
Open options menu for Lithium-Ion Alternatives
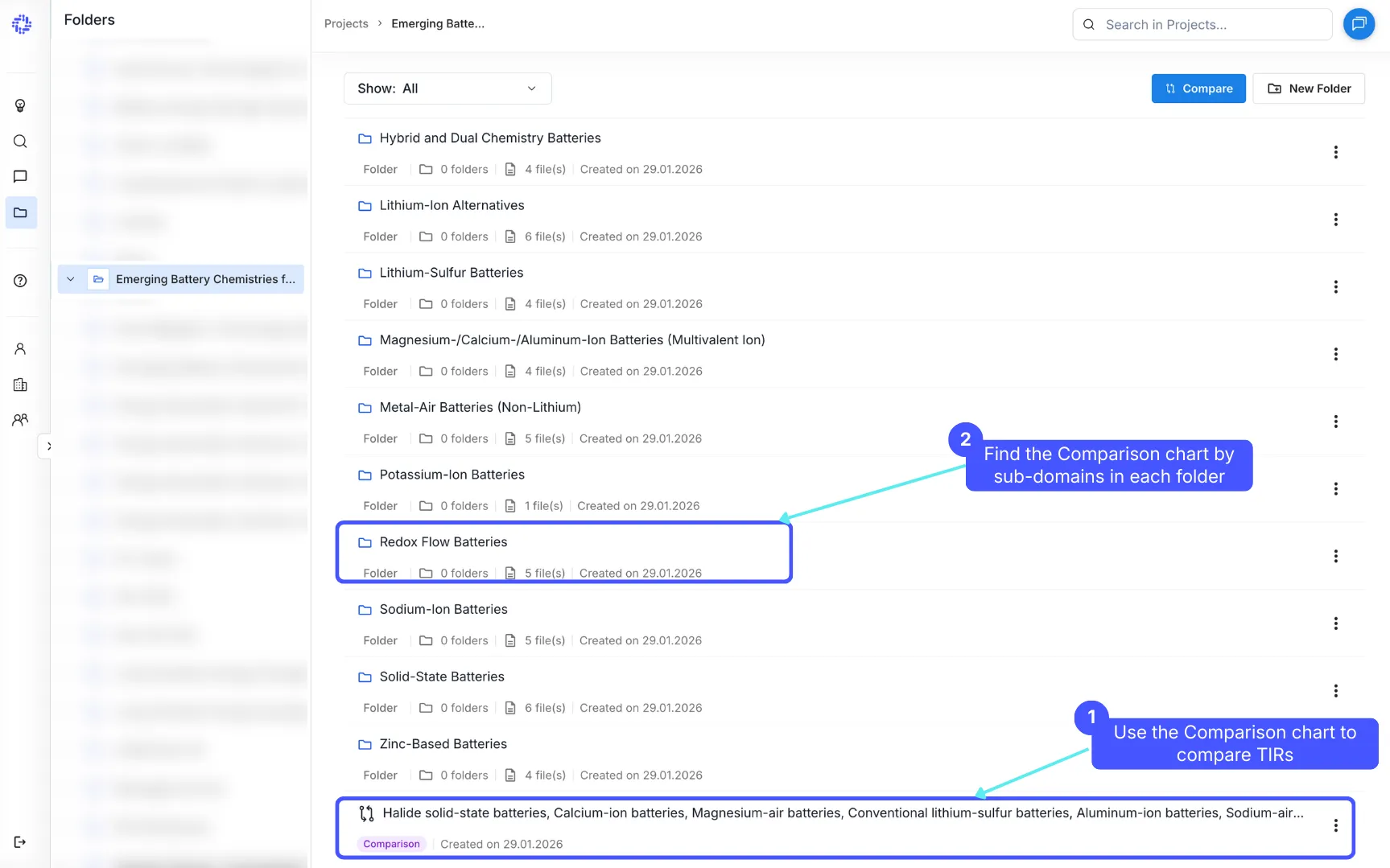[1336, 220]
